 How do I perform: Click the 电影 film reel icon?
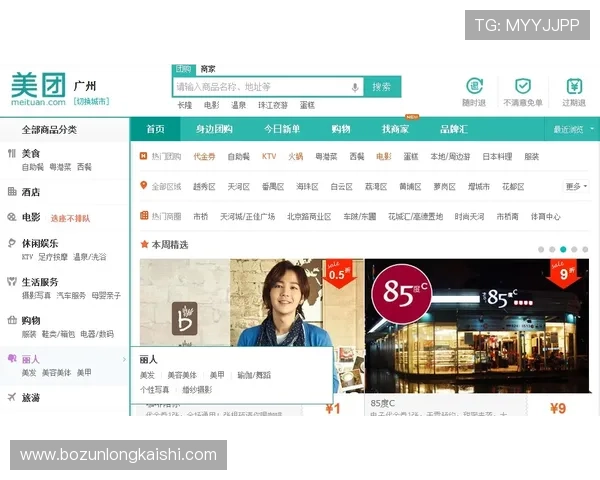click(x=12, y=217)
